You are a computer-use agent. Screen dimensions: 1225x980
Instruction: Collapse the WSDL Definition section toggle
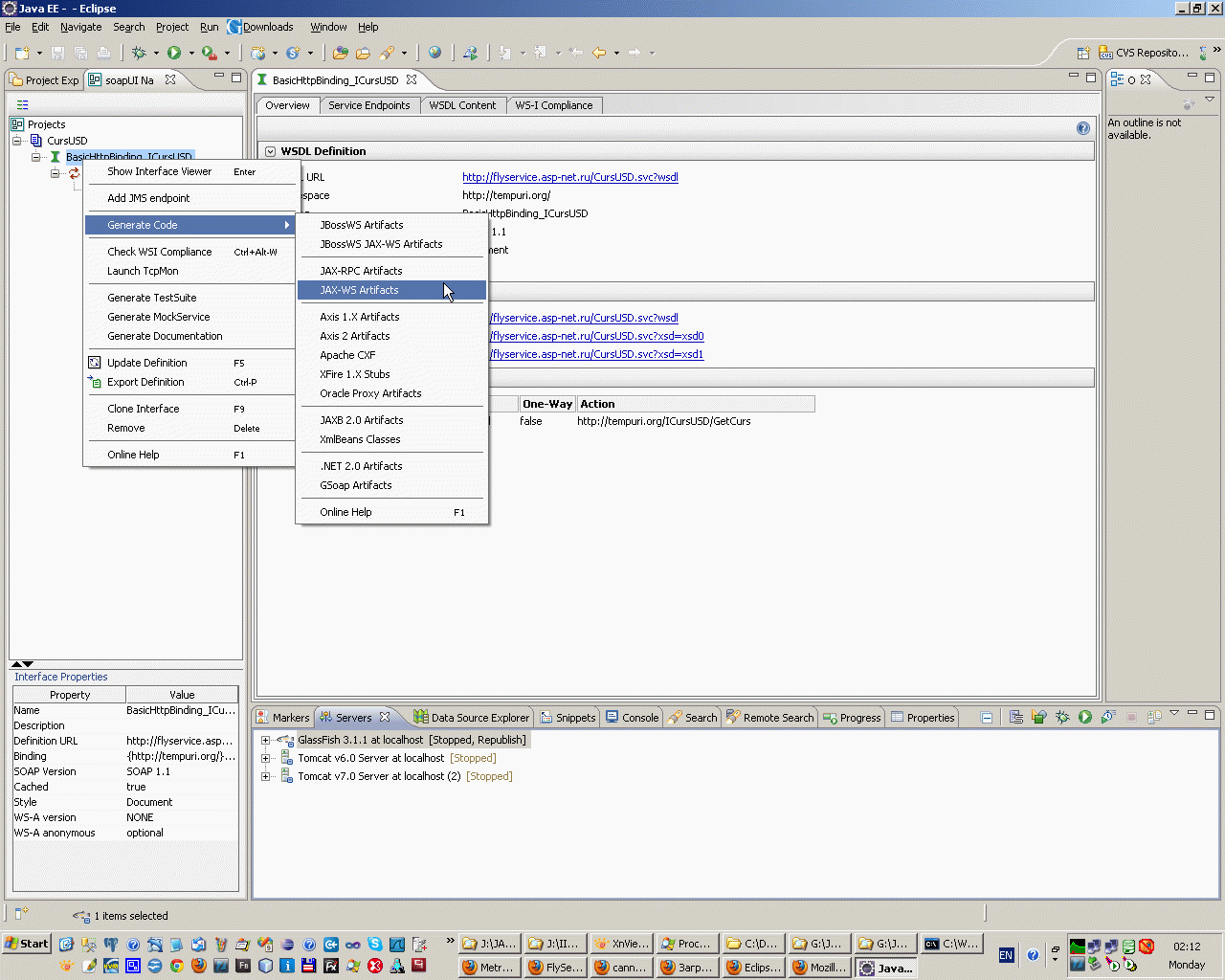270,151
